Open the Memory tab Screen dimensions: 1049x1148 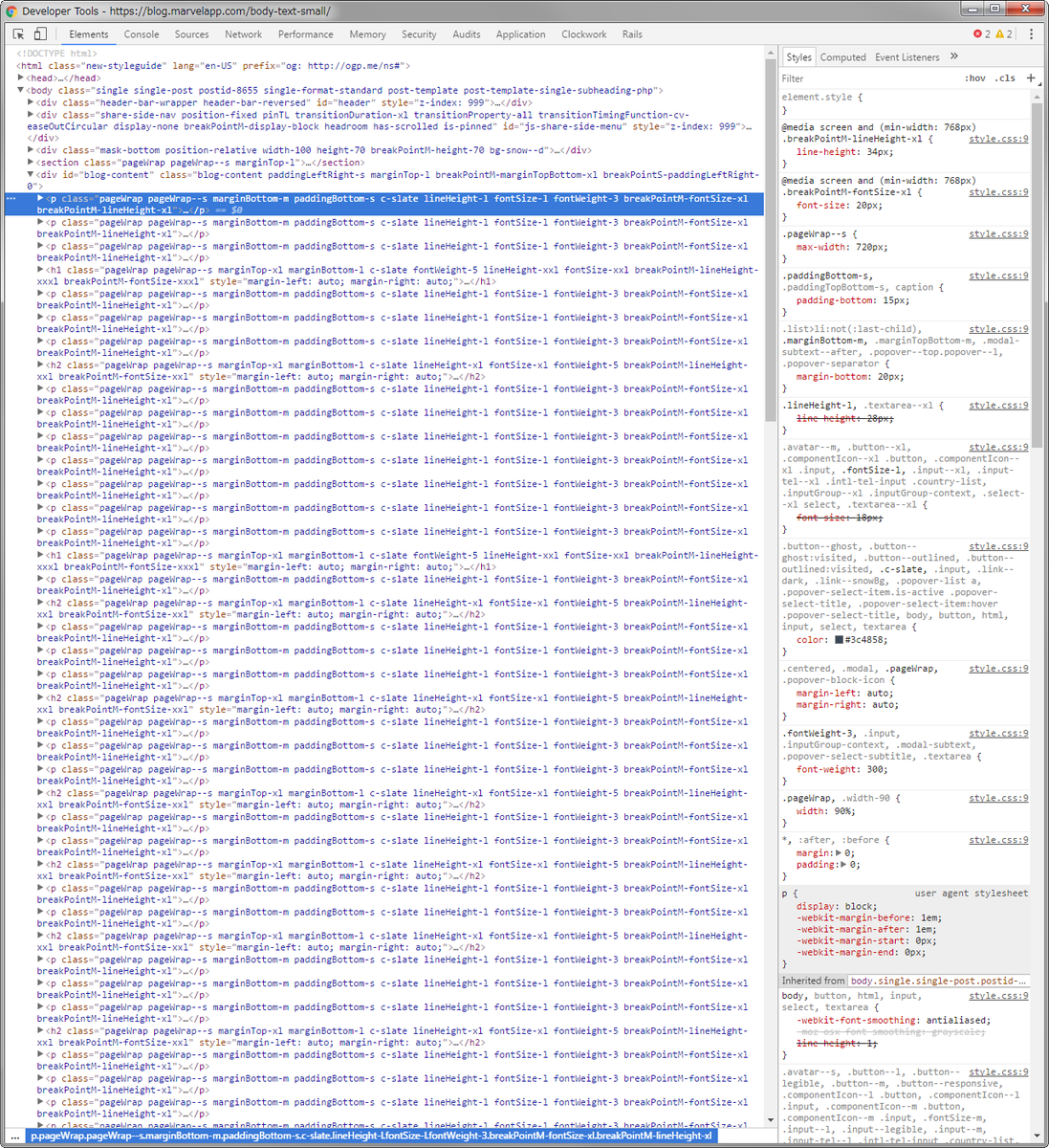[x=367, y=34]
